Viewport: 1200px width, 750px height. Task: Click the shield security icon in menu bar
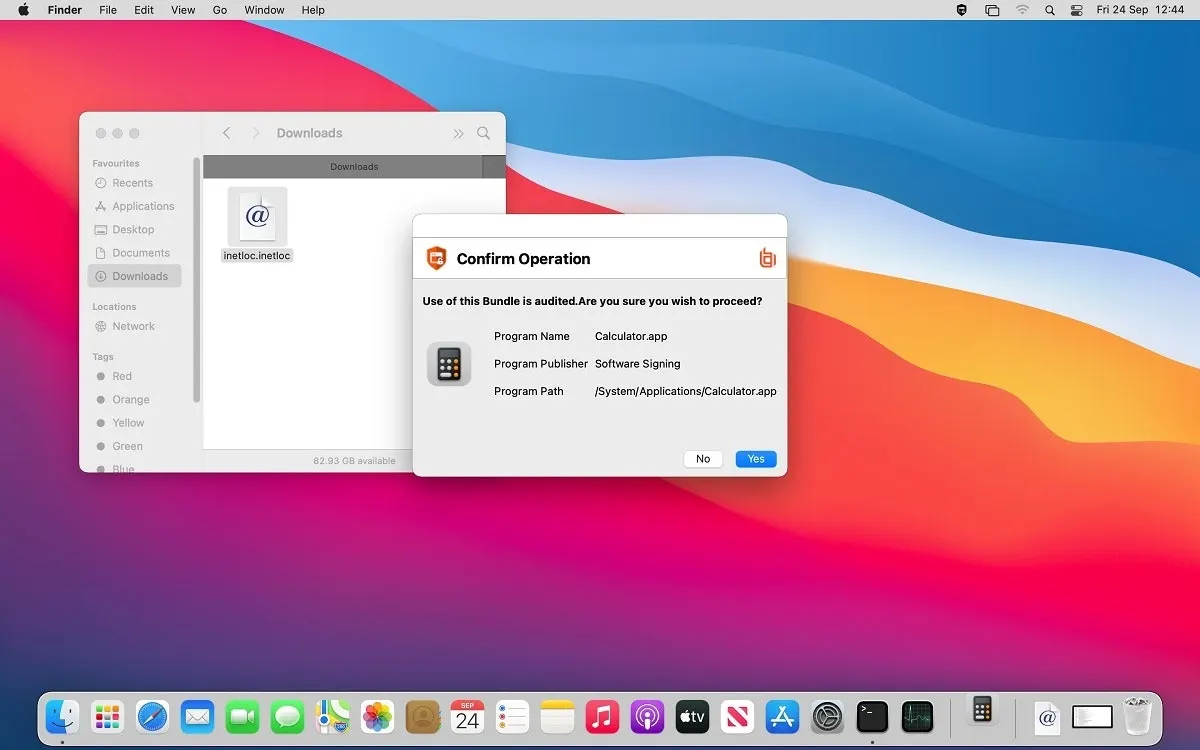coord(962,10)
